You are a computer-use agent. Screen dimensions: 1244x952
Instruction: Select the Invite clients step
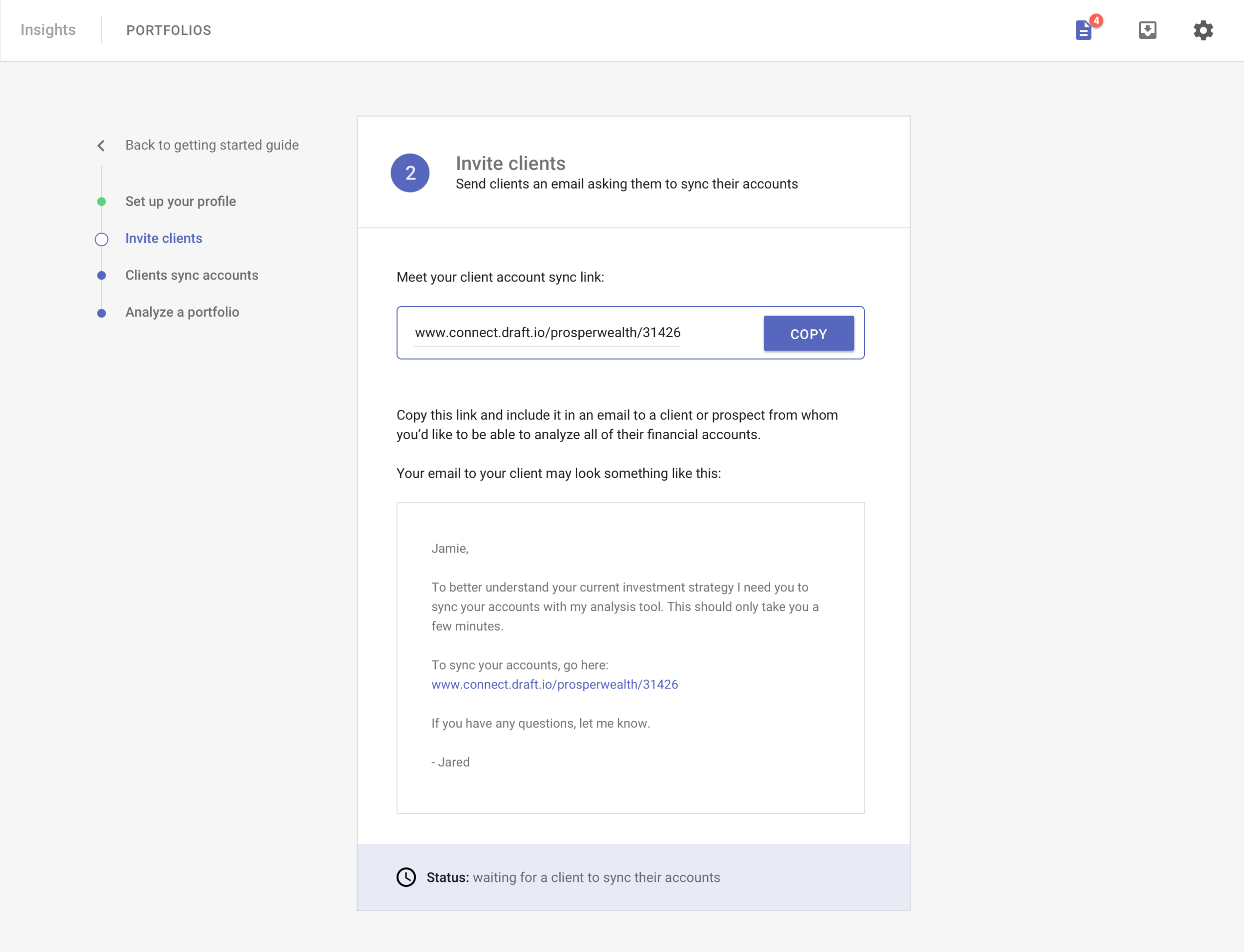click(x=164, y=238)
